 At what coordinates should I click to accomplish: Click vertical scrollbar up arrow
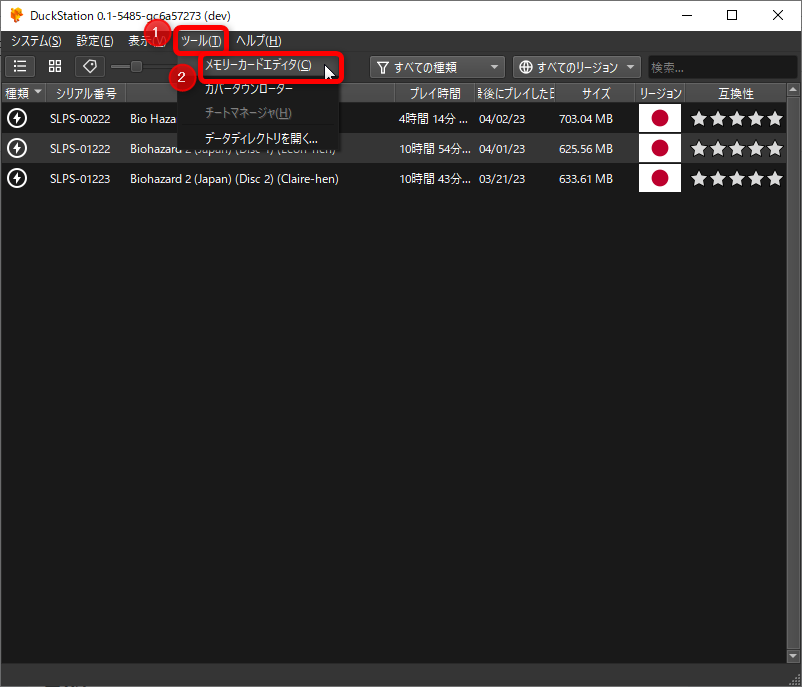(x=793, y=90)
